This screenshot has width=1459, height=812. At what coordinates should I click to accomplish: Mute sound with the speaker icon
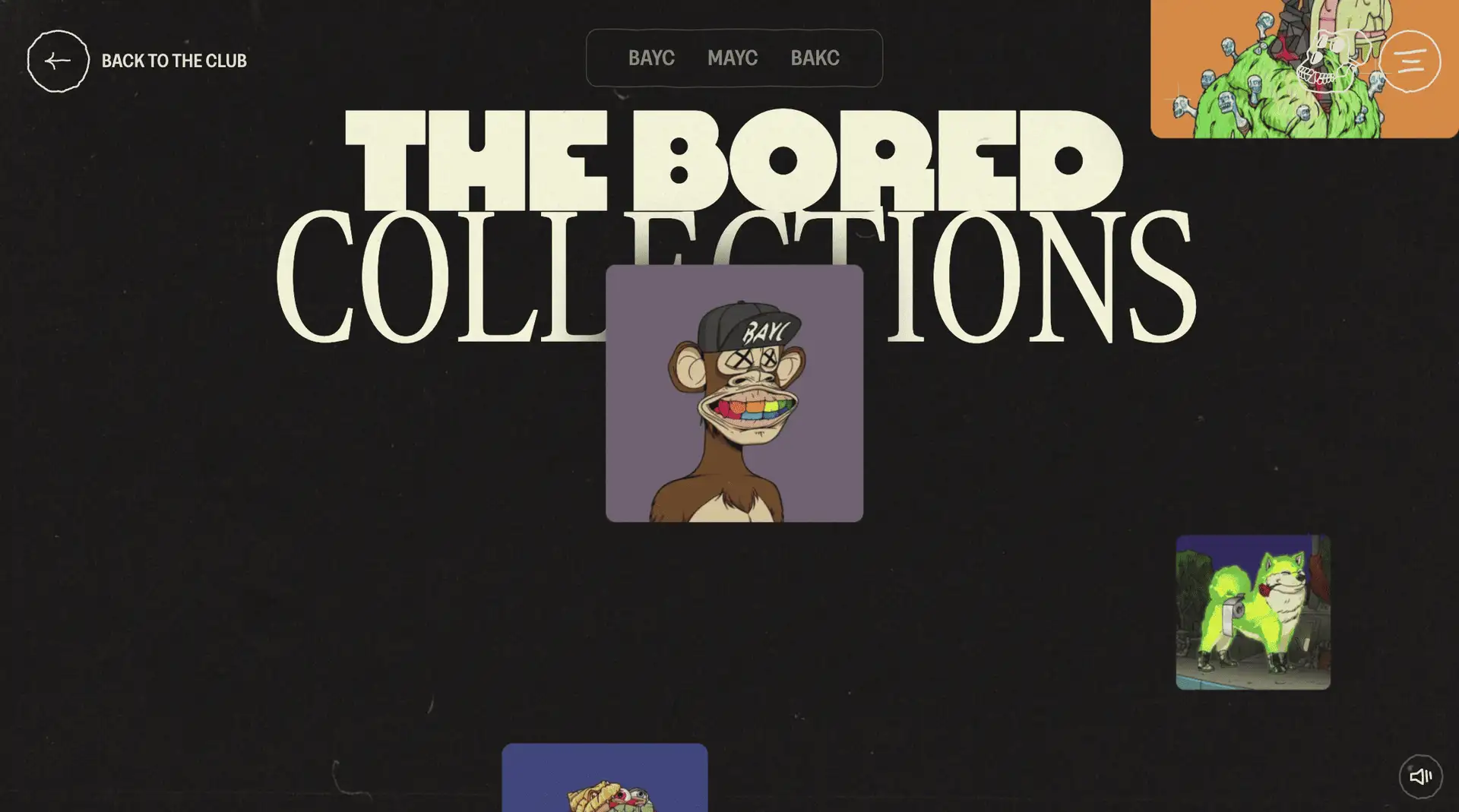1420,776
